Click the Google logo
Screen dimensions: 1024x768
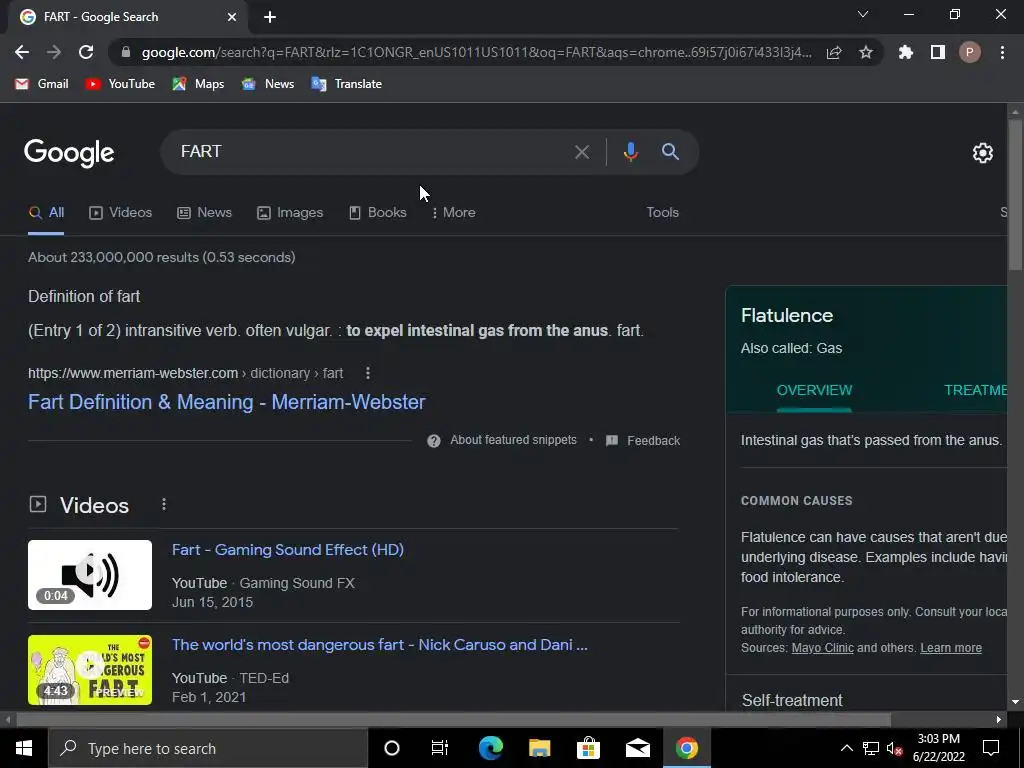(x=69, y=153)
